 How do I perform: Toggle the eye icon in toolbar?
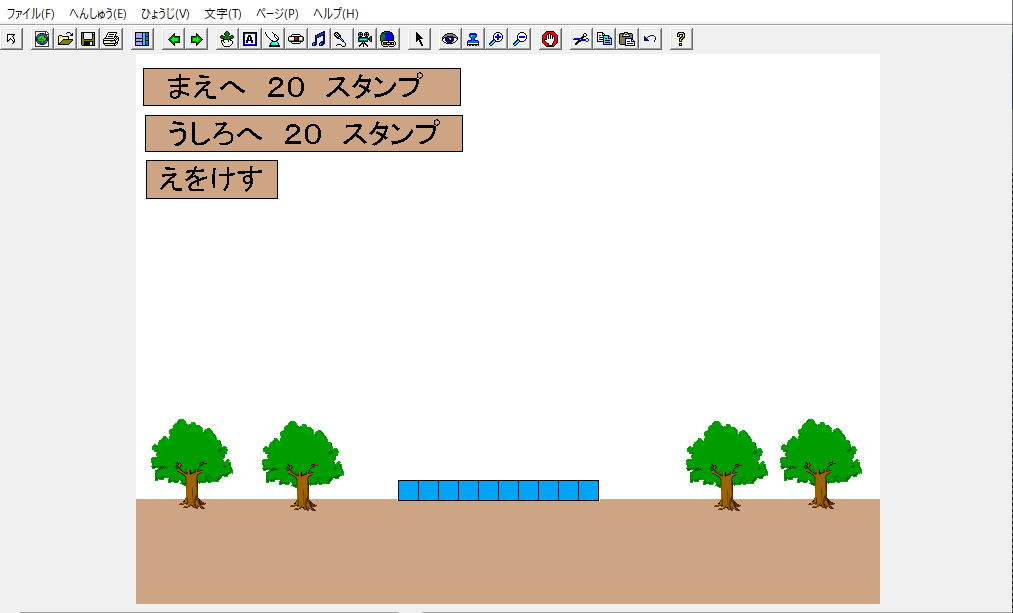click(x=450, y=39)
